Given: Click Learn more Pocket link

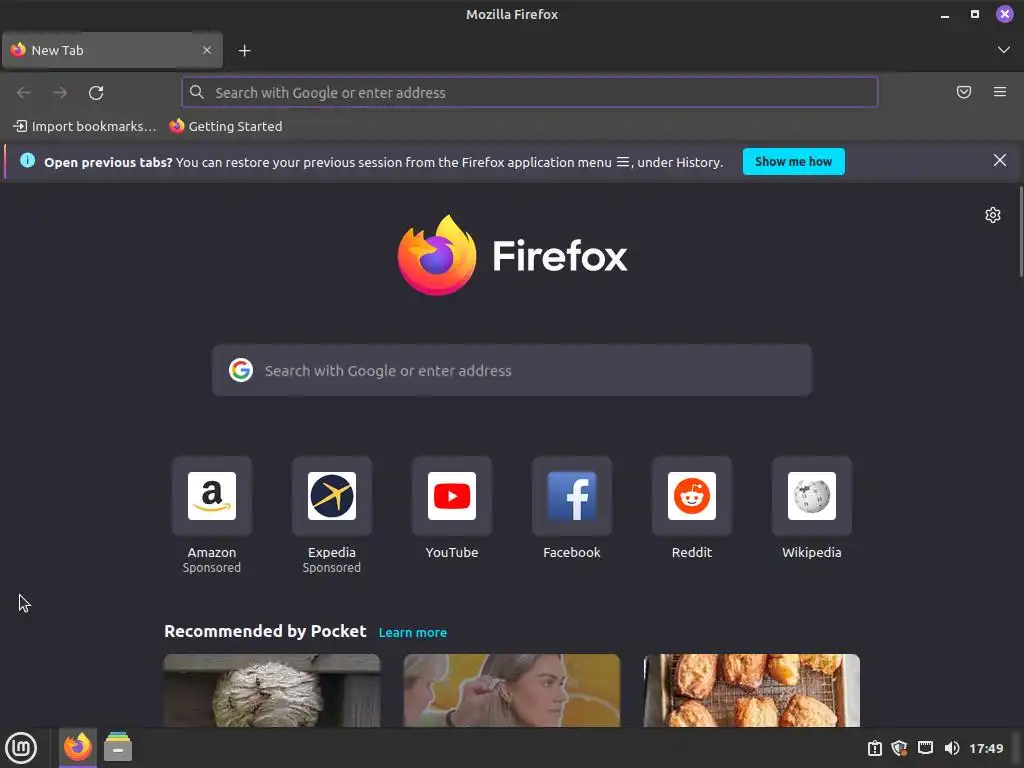Looking at the screenshot, I should coord(413,632).
